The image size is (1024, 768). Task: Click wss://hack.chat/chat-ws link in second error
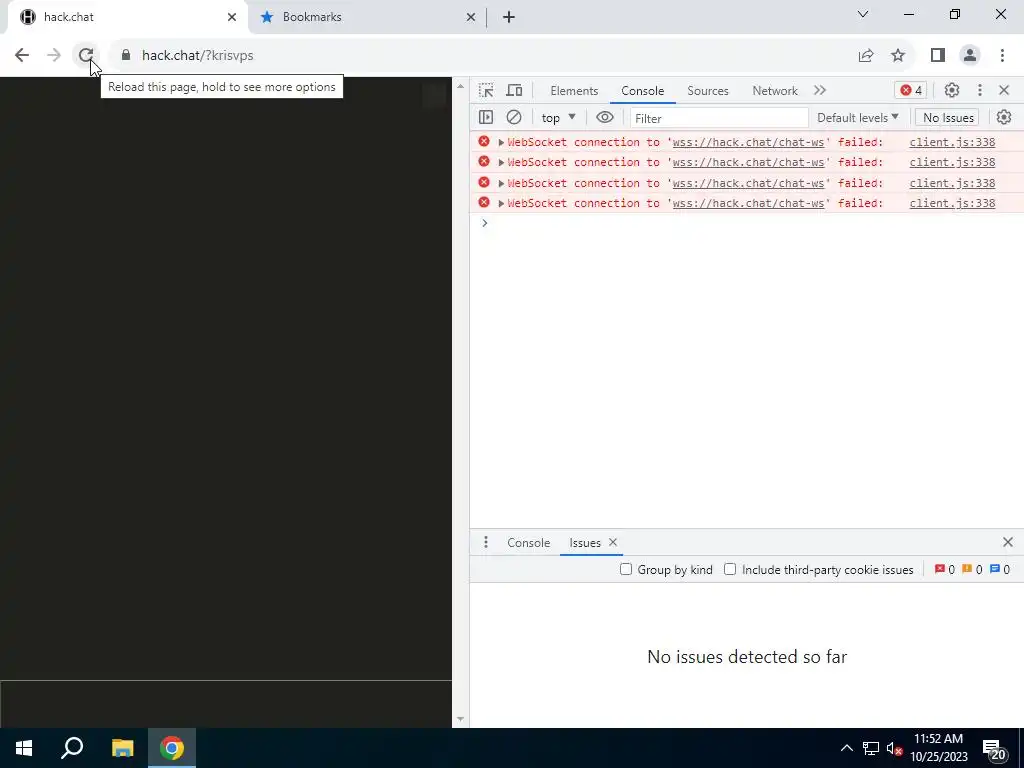[x=748, y=163]
